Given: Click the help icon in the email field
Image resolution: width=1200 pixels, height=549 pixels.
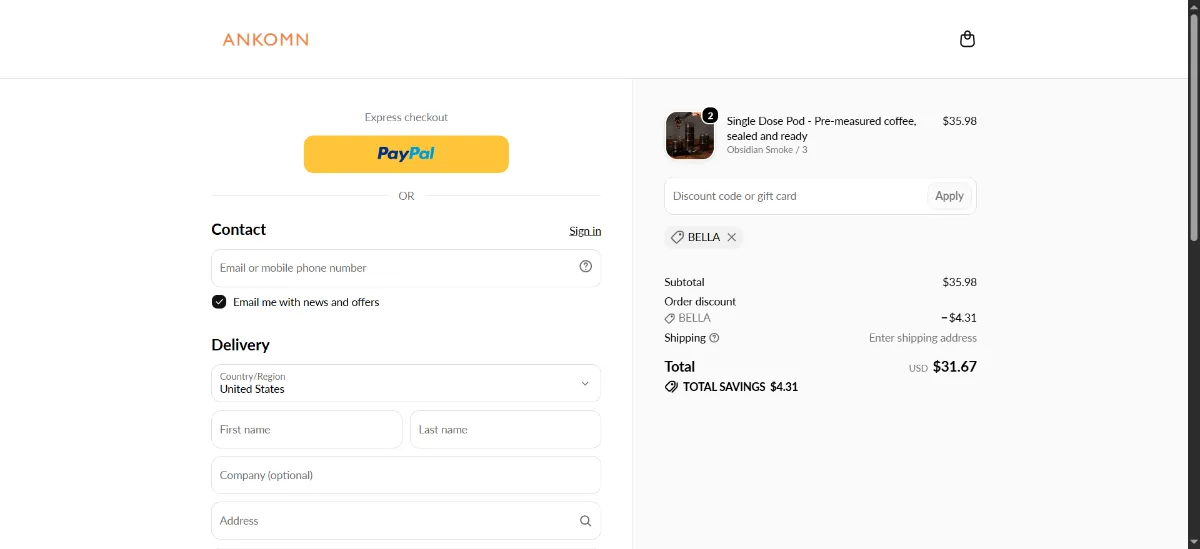Looking at the screenshot, I should click(586, 266).
